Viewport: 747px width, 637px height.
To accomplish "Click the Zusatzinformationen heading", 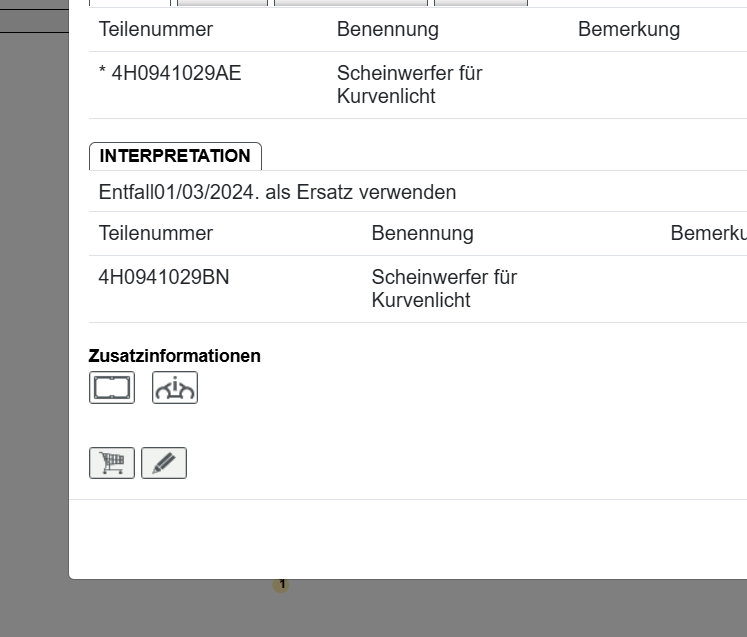I will [175, 356].
